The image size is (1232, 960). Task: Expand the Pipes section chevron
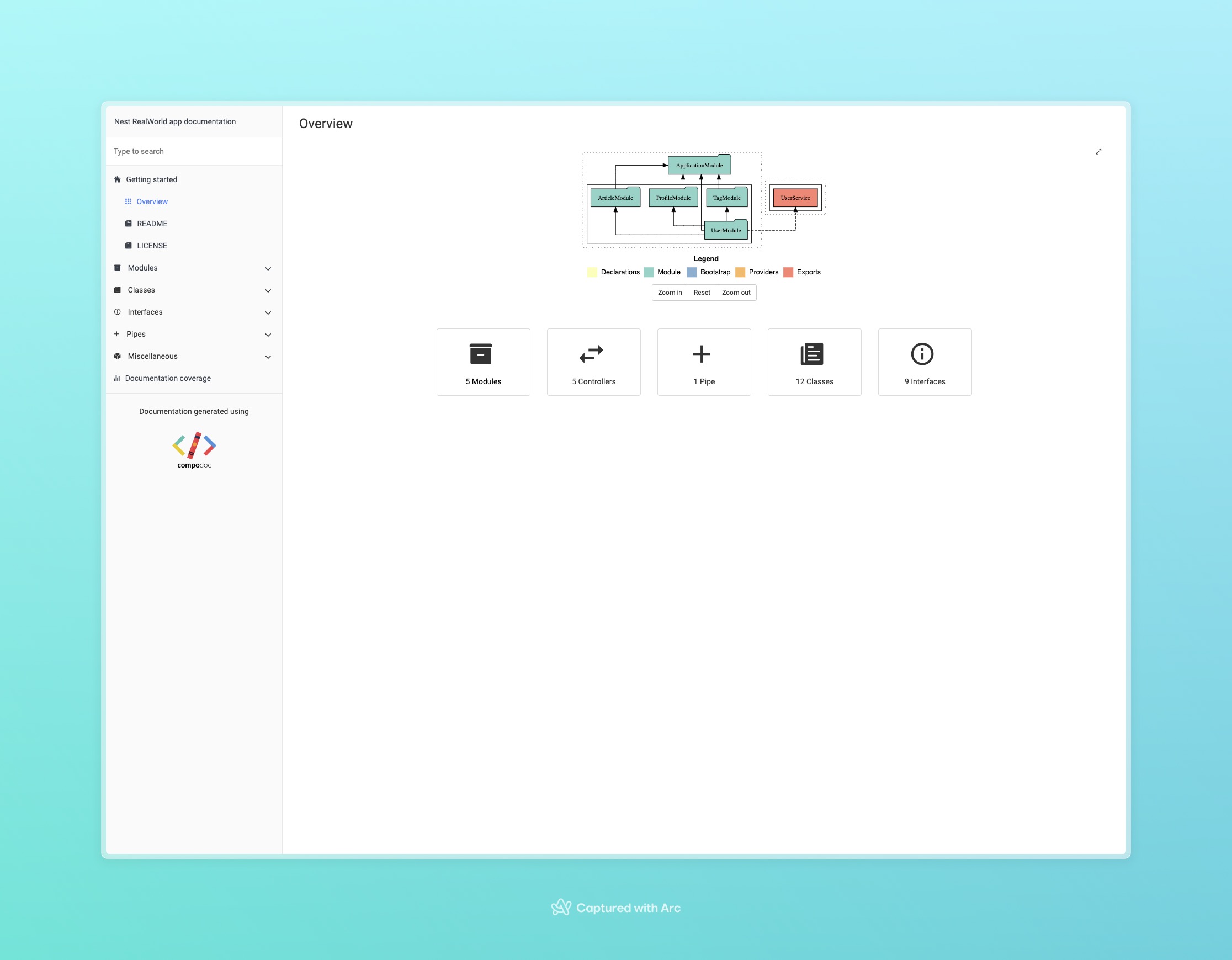click(268, 335)
